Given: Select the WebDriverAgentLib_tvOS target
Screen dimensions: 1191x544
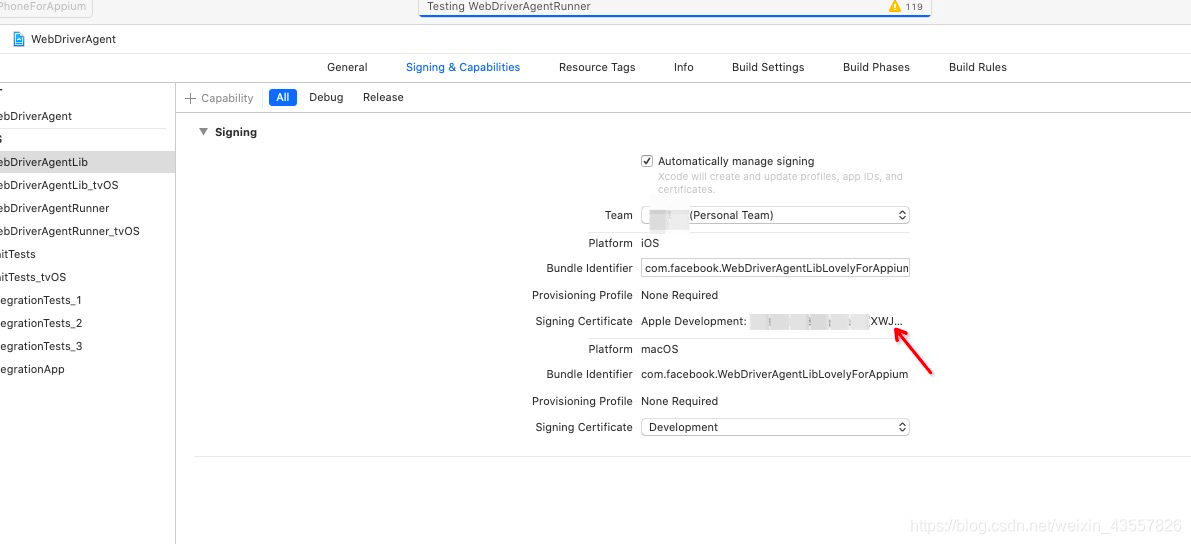Looking at the screenshot, I should click(87, 185).
